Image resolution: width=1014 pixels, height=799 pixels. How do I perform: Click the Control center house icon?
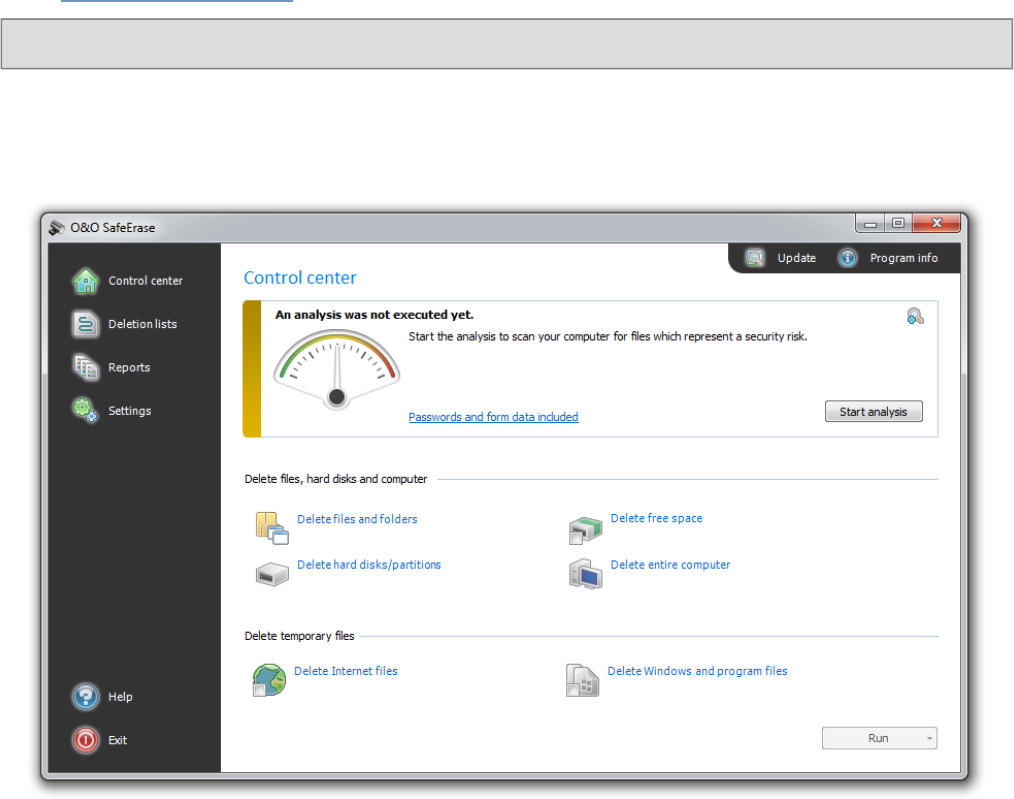coord(85,281)
